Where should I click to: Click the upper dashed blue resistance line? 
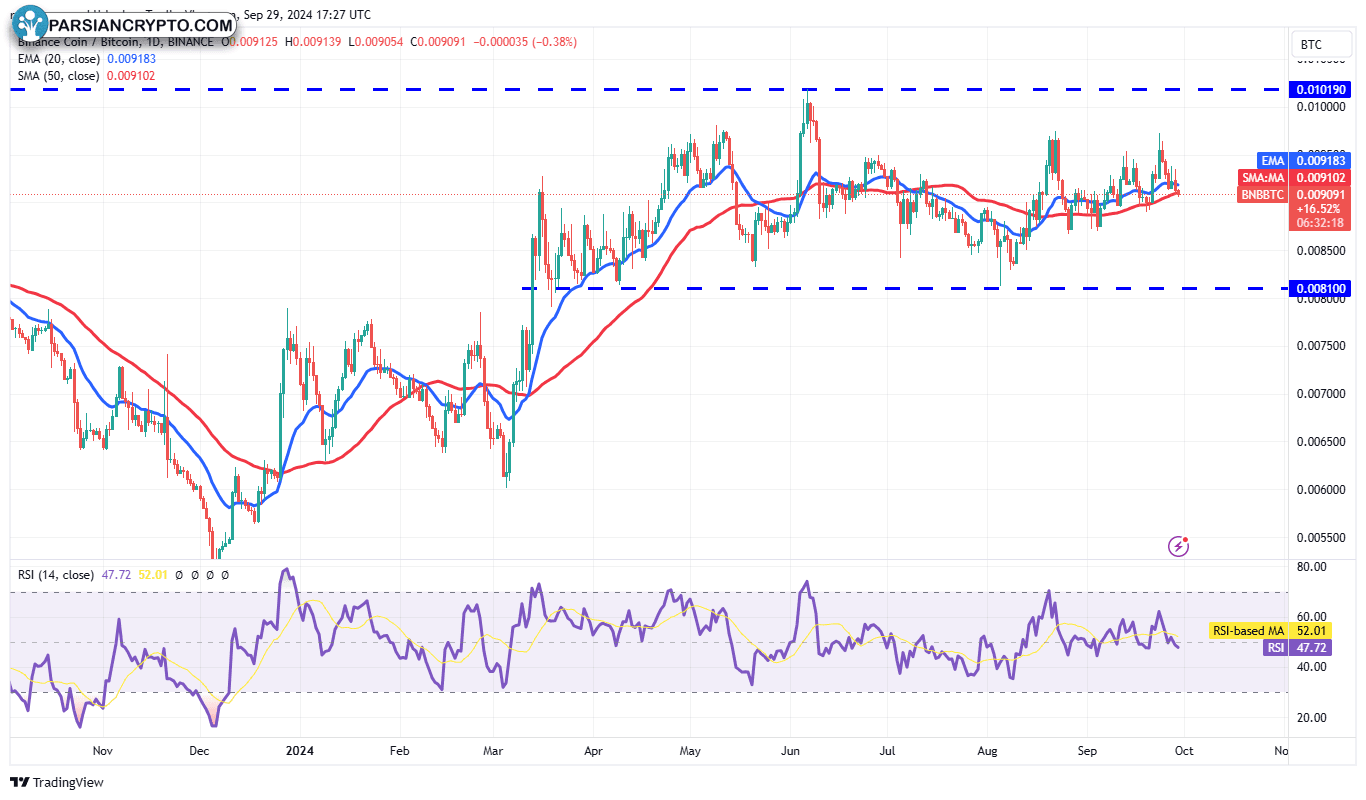500,89
